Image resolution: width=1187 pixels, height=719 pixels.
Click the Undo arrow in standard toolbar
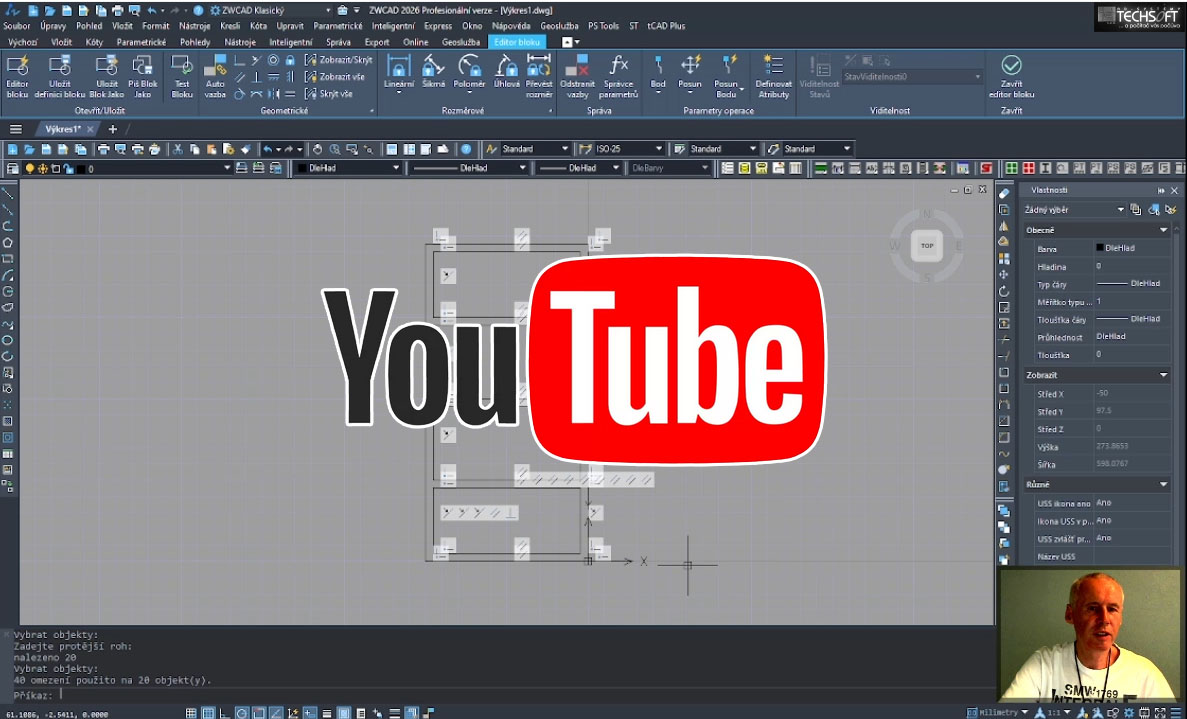[x=267, y=149]
